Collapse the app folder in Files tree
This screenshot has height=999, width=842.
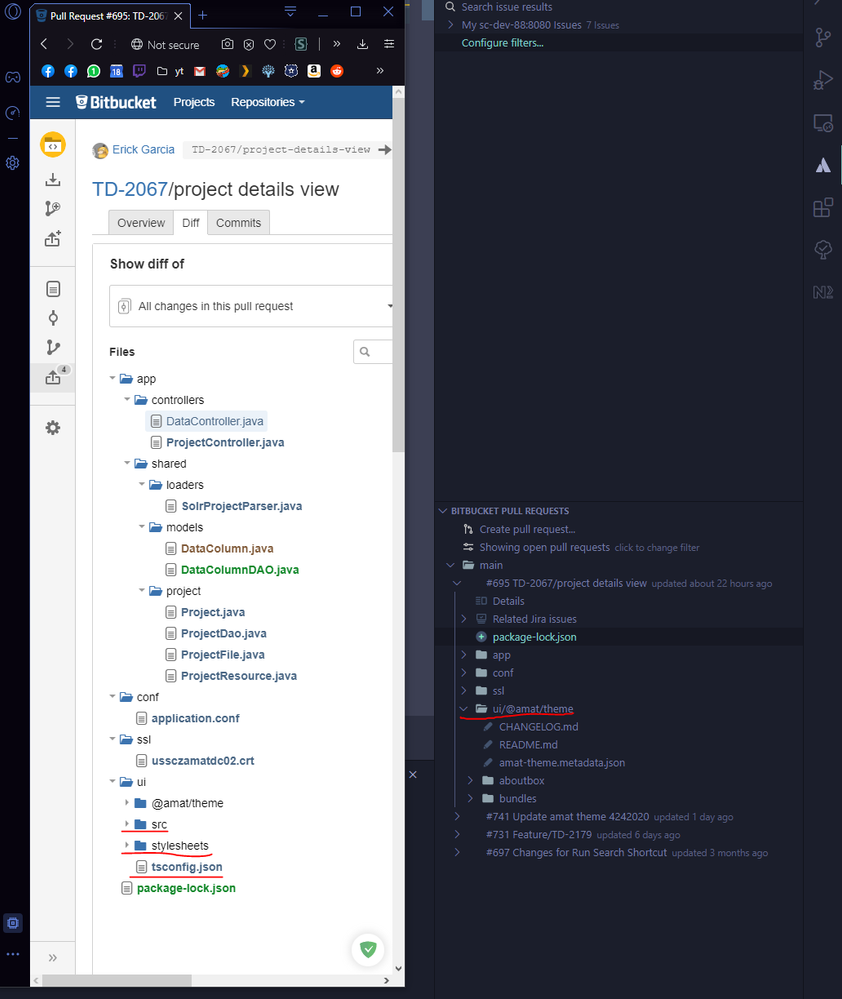pyautogui.click(x=112, y=378)
